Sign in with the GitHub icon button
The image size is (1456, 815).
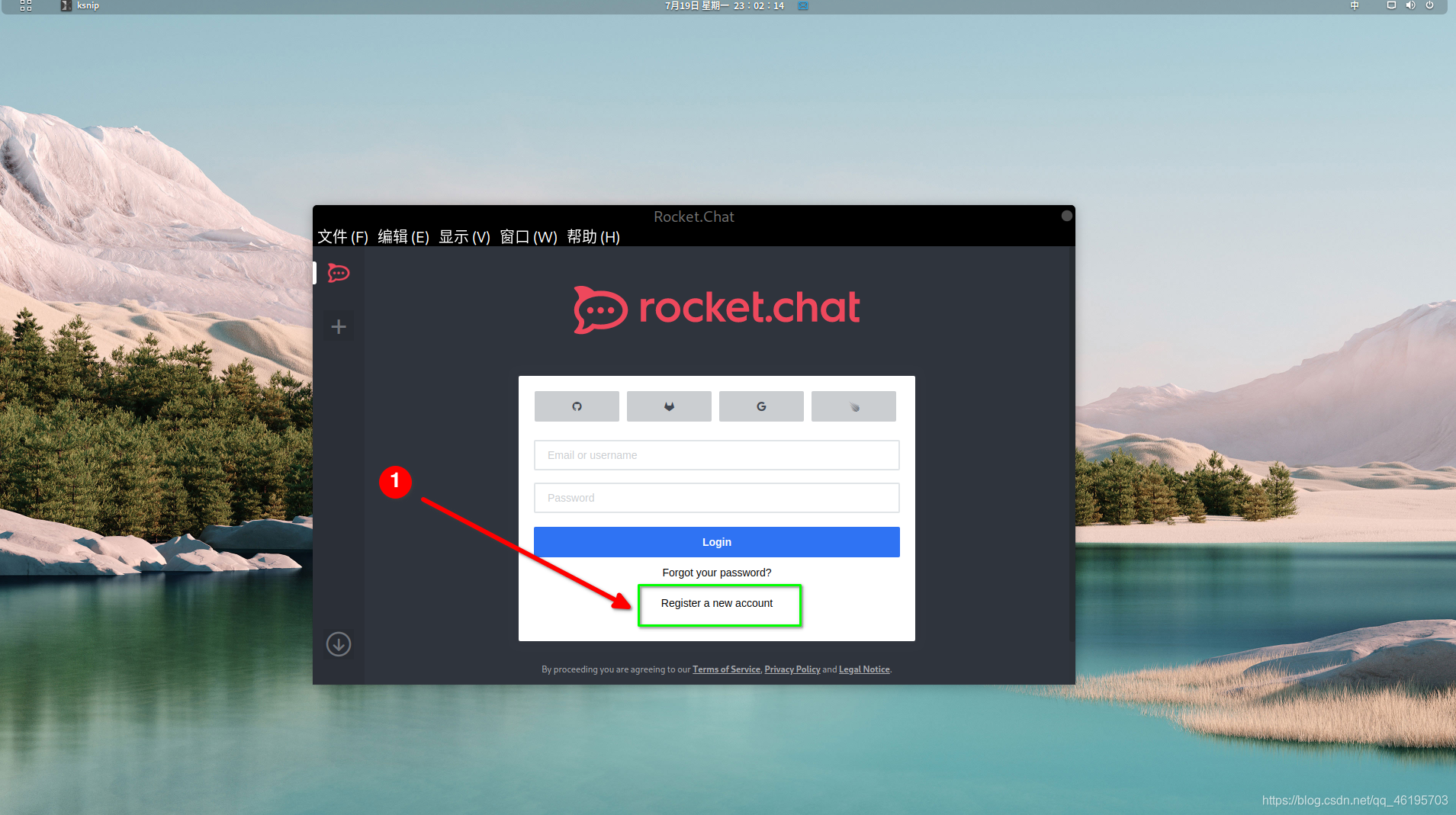click(x=577, y=406)
